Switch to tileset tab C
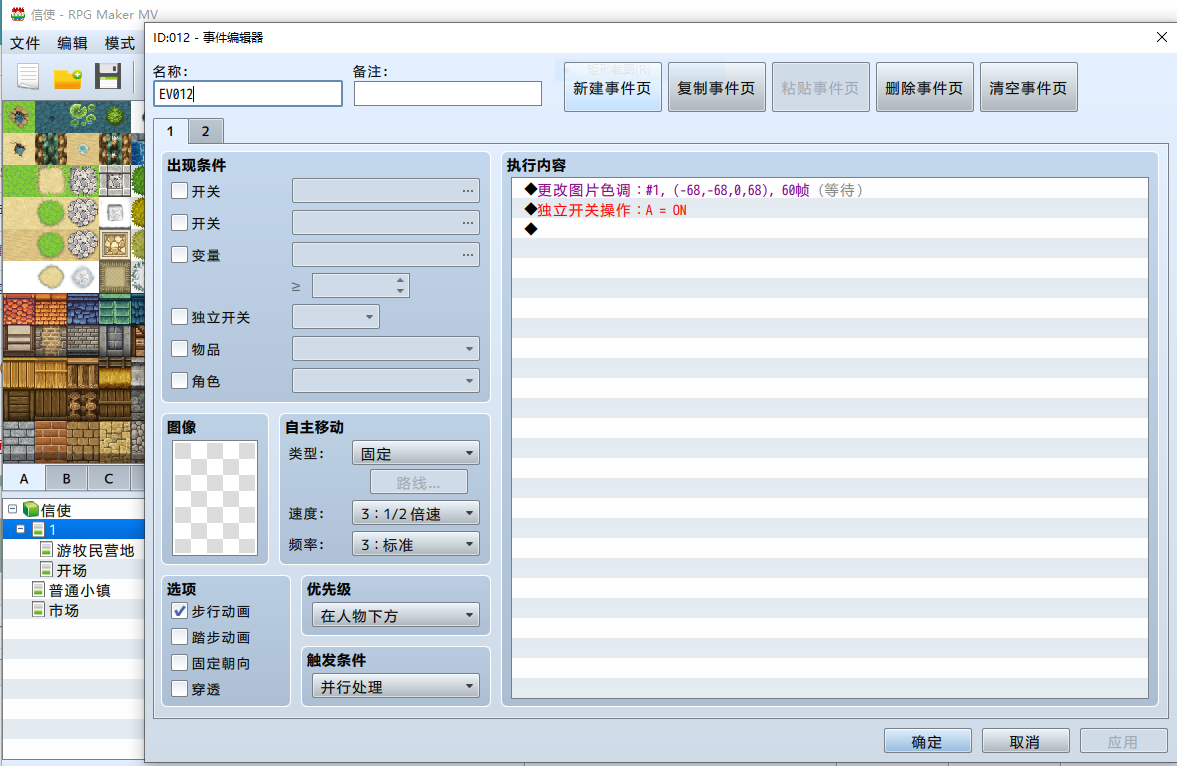The height and width of the screenshot is (766, 1177). 109,478
